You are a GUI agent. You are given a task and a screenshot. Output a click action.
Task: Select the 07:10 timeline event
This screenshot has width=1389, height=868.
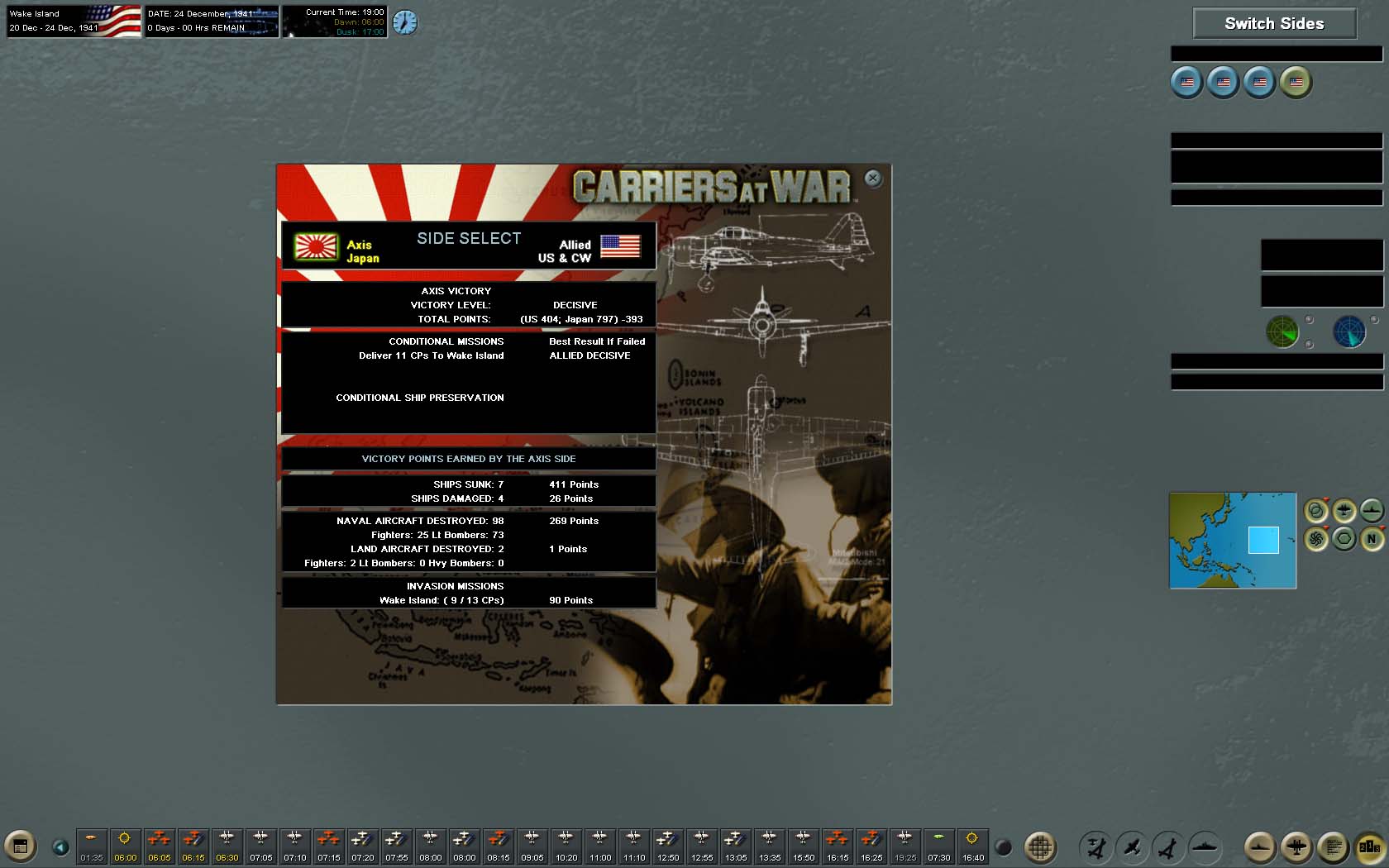coord(295,847)
